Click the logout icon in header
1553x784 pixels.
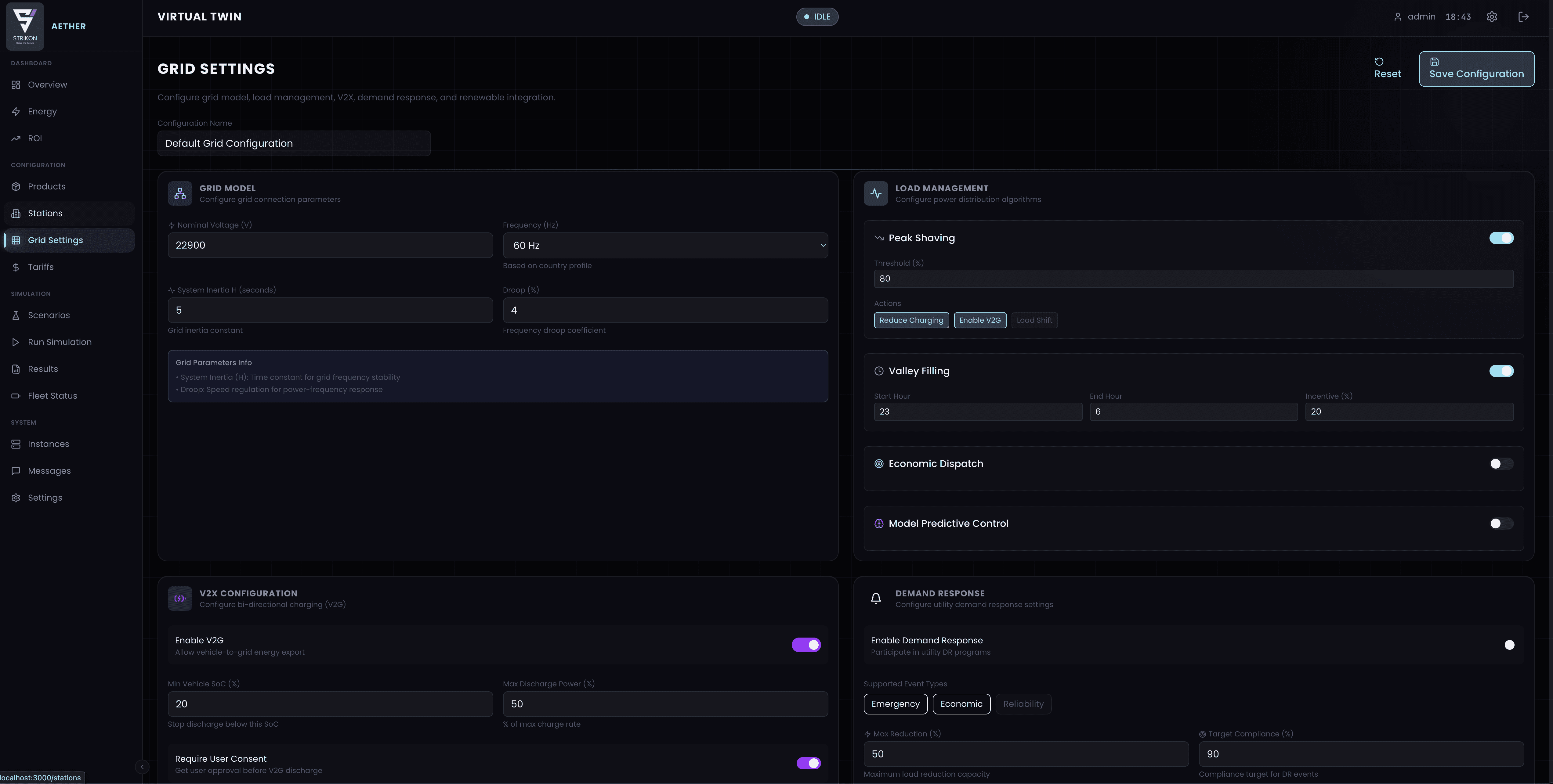(1523, 17)
